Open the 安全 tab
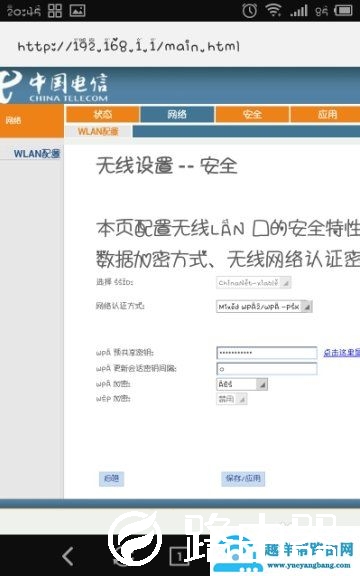 [x=252, y=114]
